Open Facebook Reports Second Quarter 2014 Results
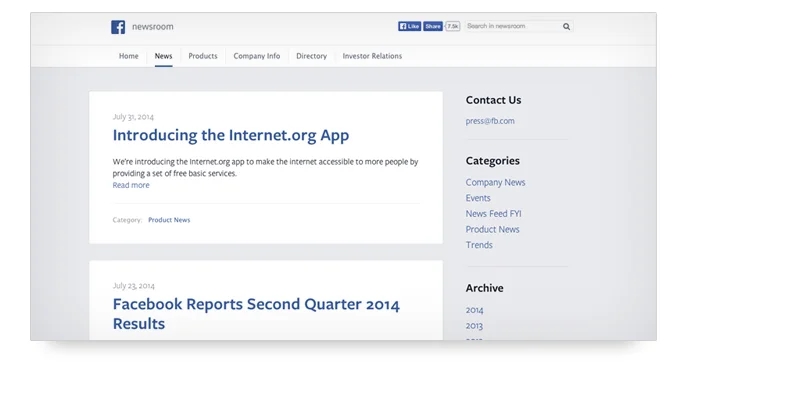This screenshot has height=404, width=800. pos(256,314)
